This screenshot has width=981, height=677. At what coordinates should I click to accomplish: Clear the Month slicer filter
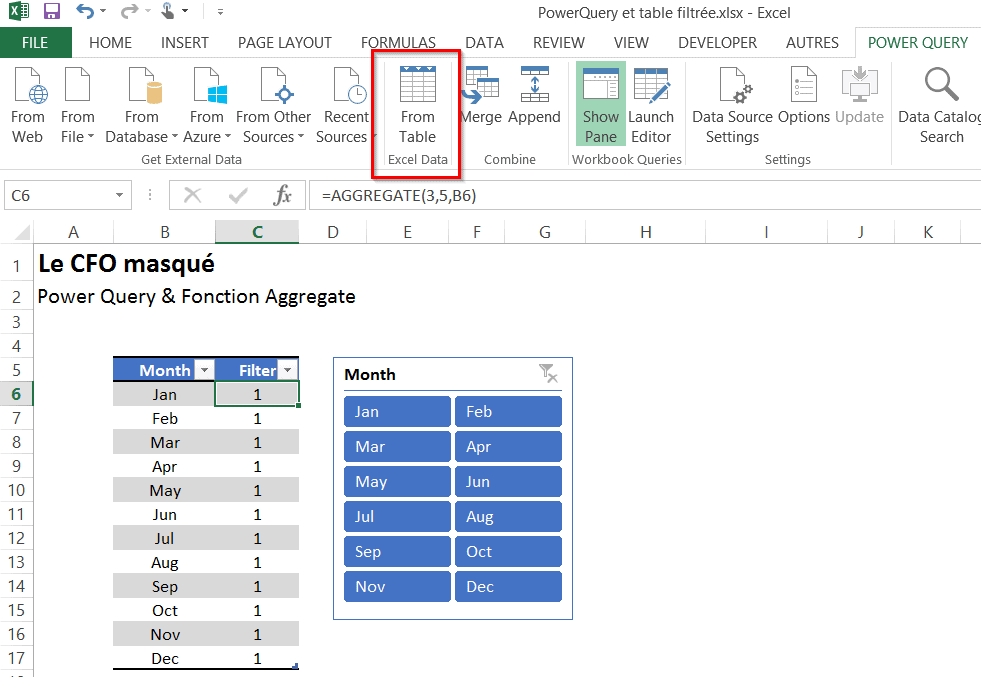point(547,374)
